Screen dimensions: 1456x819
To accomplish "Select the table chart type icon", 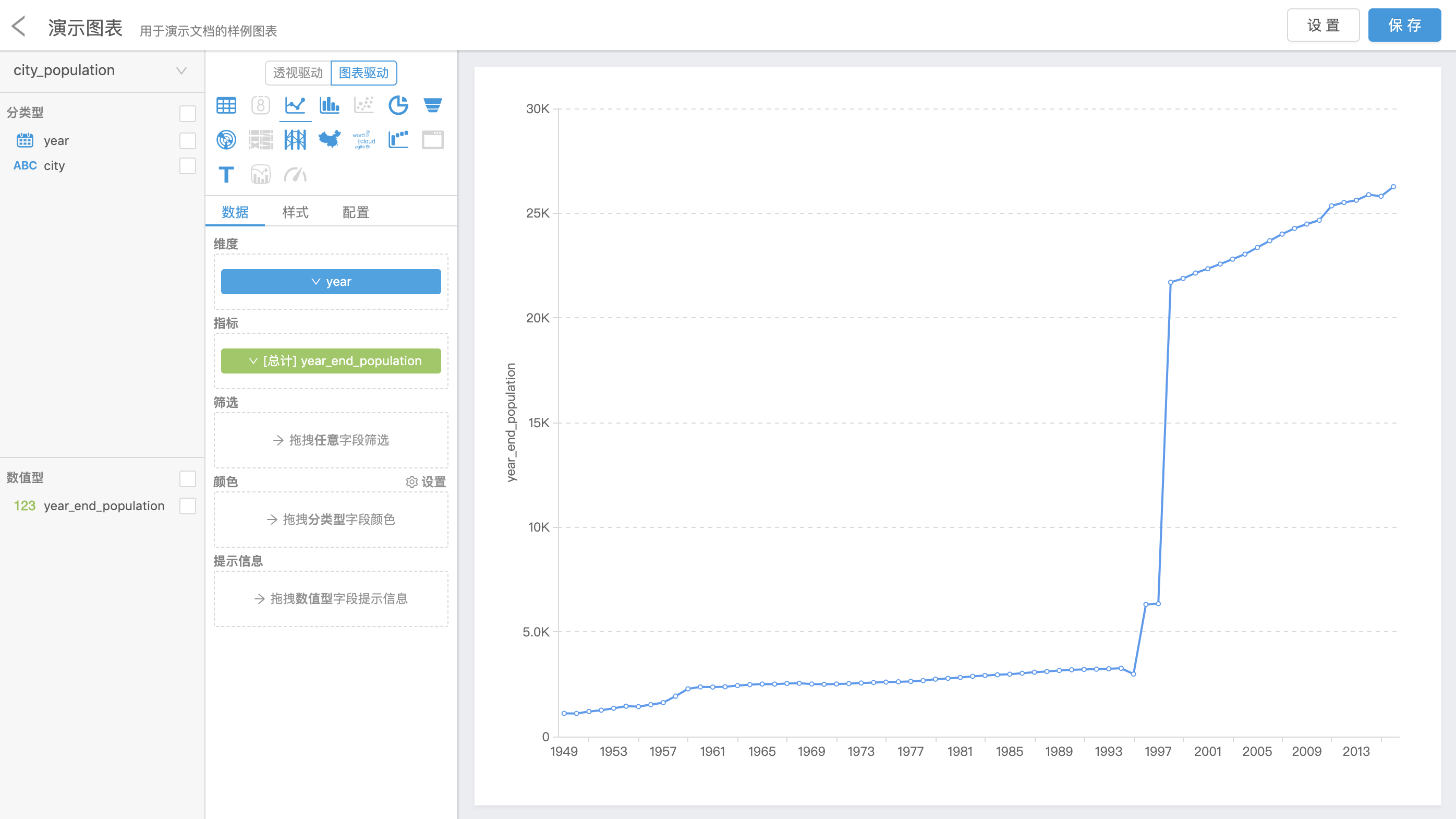I will (x=226, y=105).
